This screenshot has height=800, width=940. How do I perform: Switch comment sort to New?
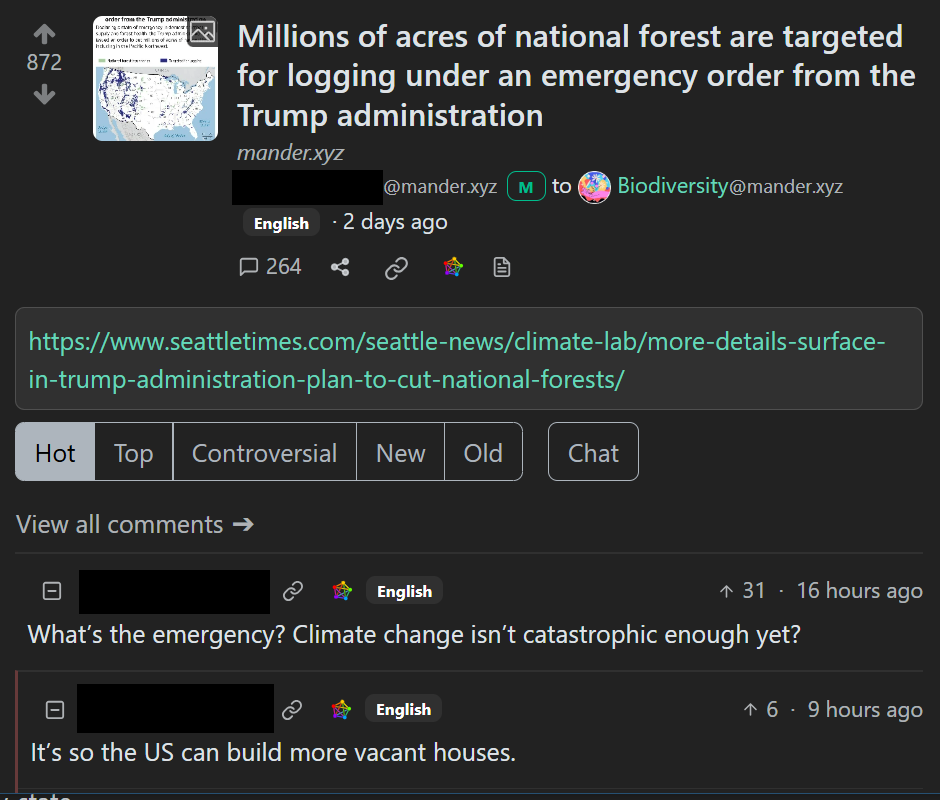[400, 453]
